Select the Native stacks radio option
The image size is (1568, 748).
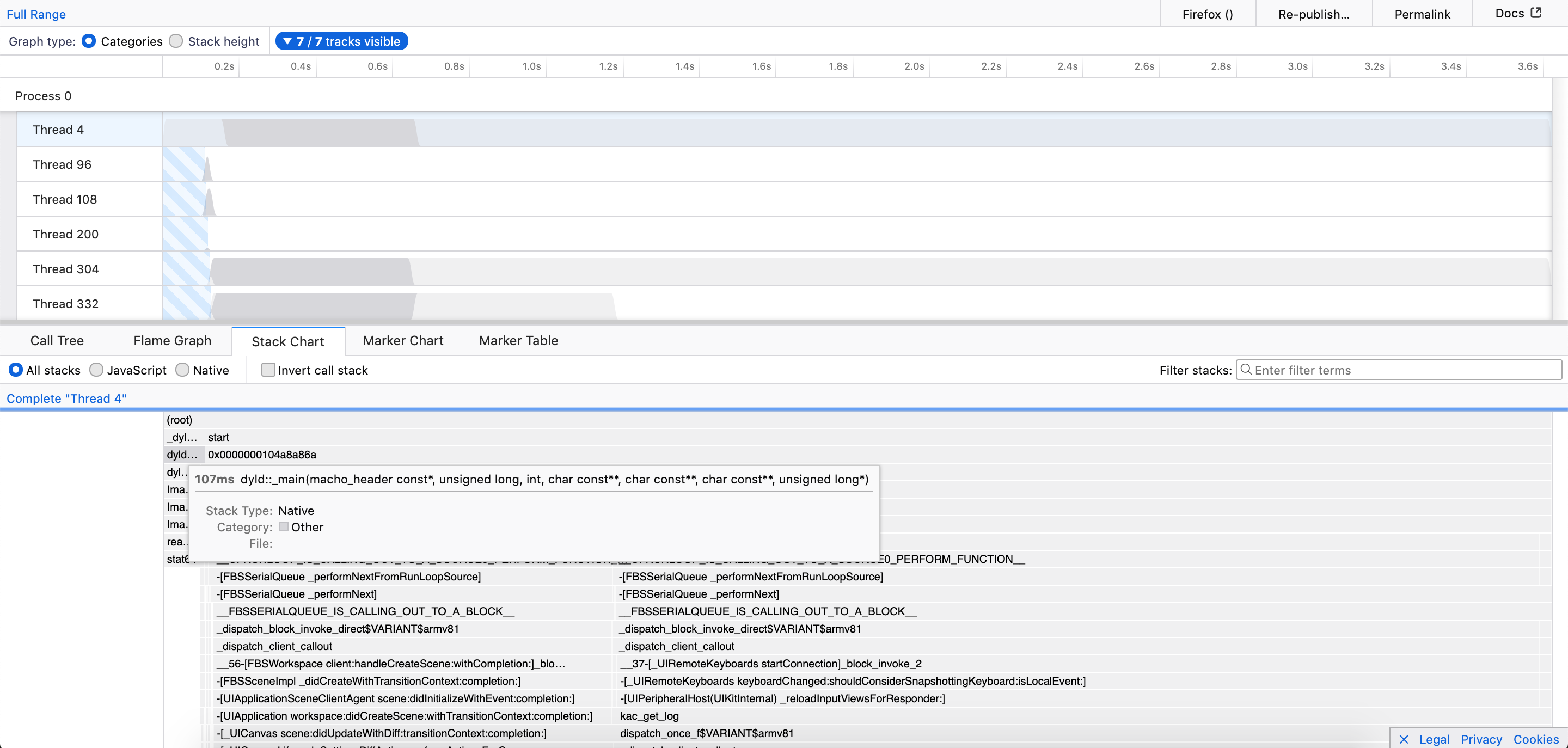click(182, 370)
